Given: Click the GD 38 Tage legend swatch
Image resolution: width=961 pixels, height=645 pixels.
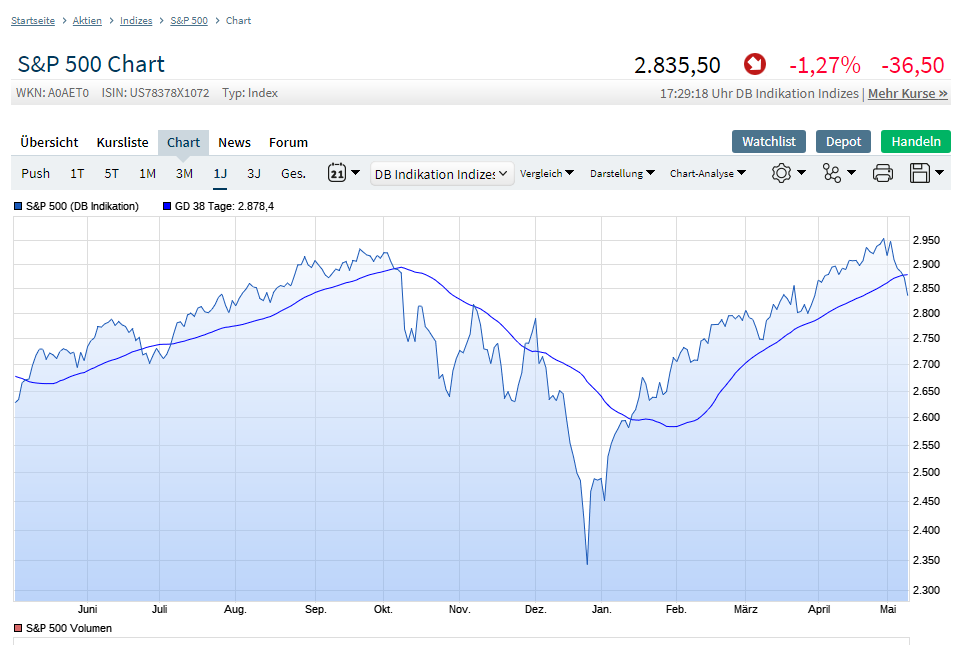Looking at the screenshot, I should [167, 206].
